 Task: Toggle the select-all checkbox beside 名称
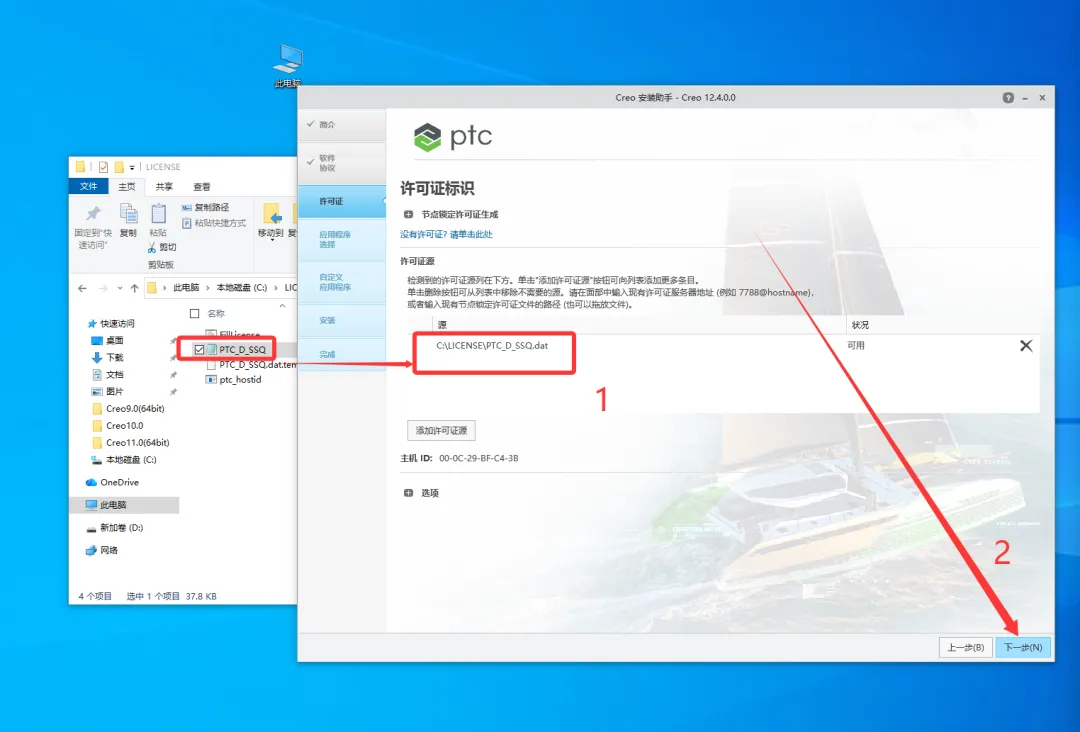[x=195, y=313]
